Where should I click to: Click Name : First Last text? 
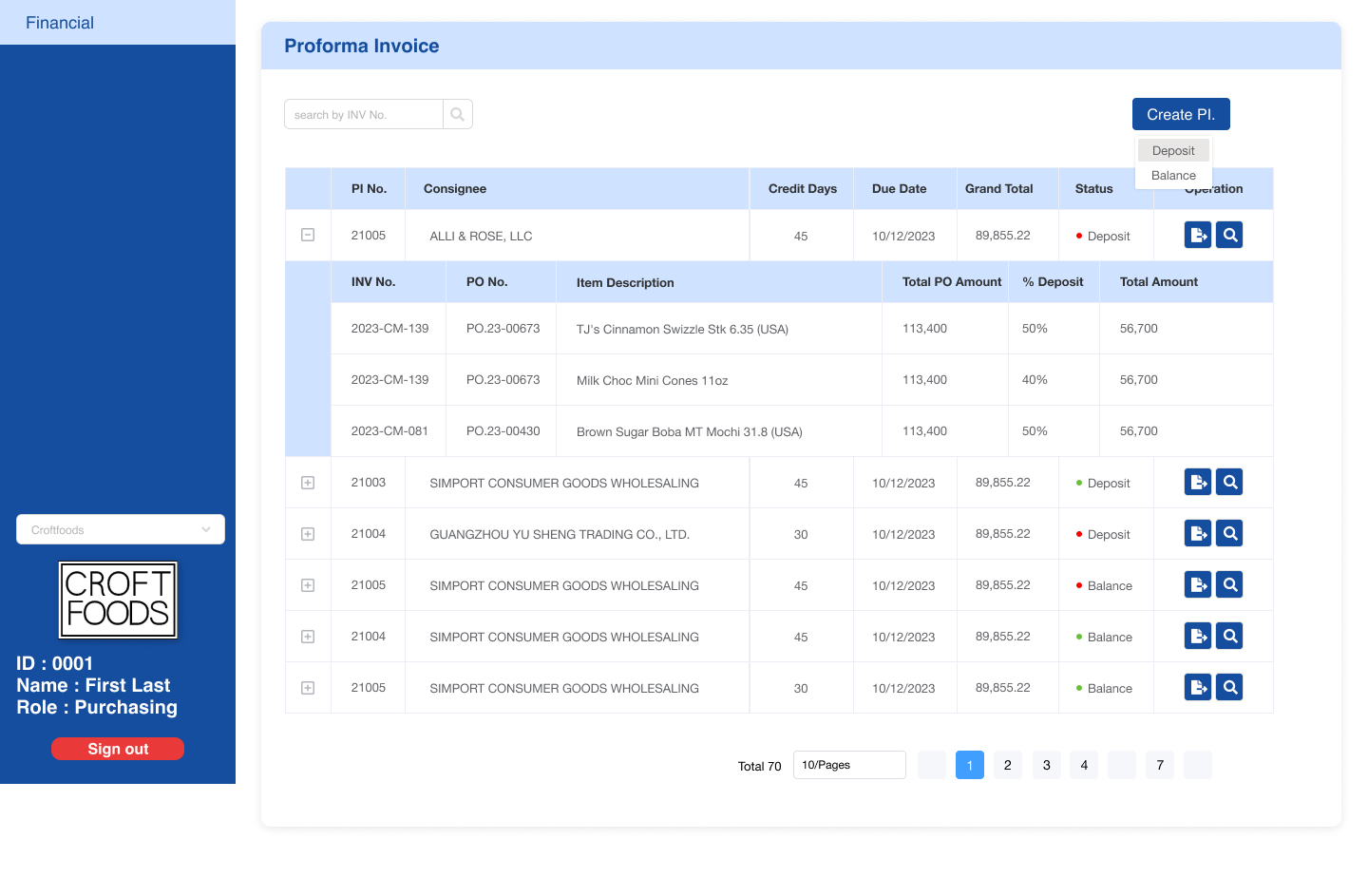pos(93,685)
